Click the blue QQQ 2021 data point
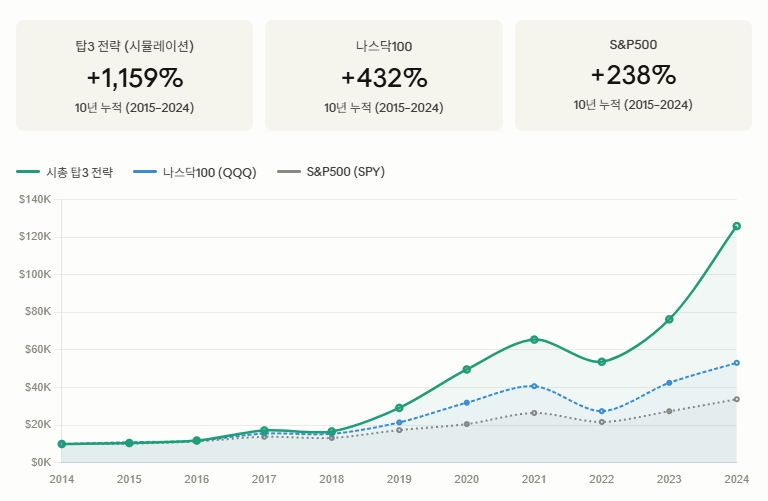 (x=534, y=386)
